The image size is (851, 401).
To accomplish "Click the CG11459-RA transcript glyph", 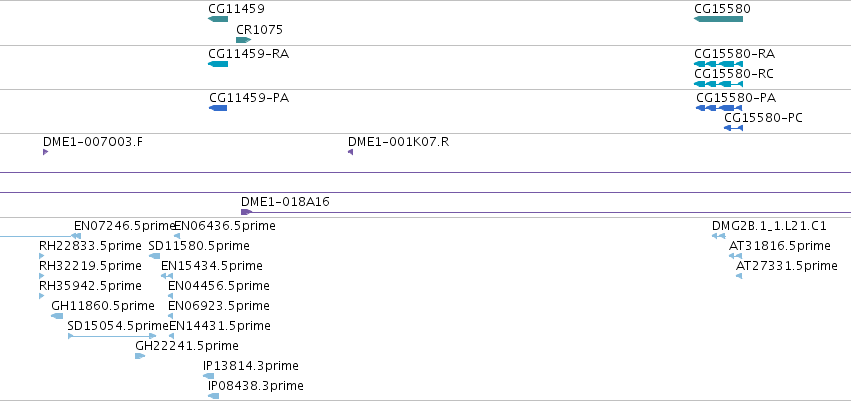I will tap(218, 64).
